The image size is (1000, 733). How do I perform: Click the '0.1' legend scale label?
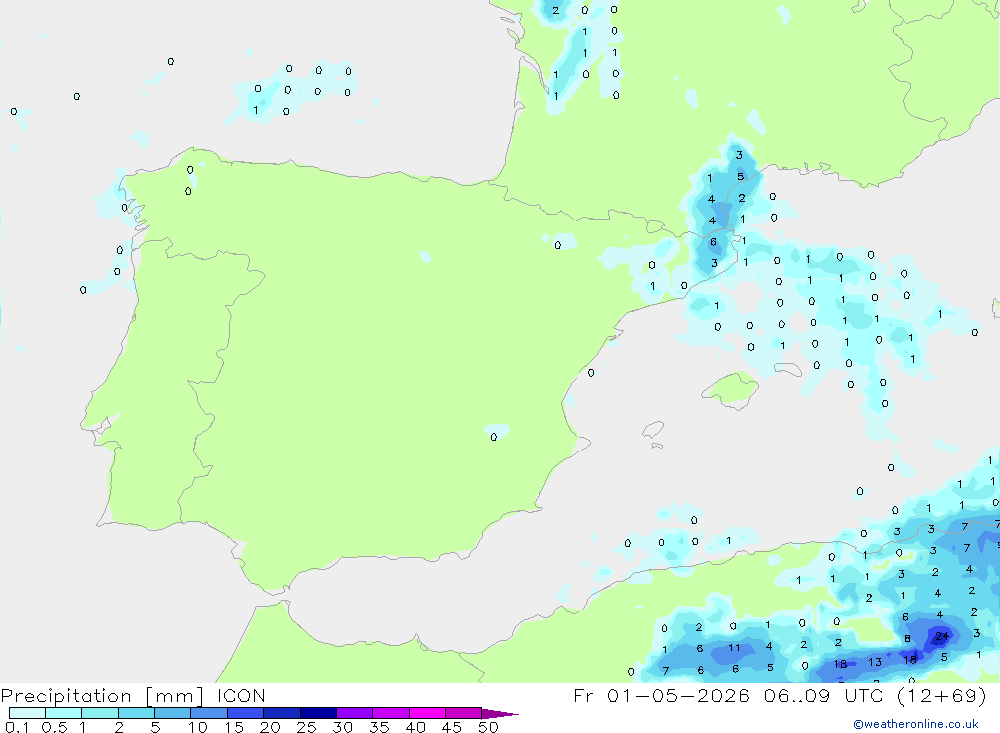(17, 727)
